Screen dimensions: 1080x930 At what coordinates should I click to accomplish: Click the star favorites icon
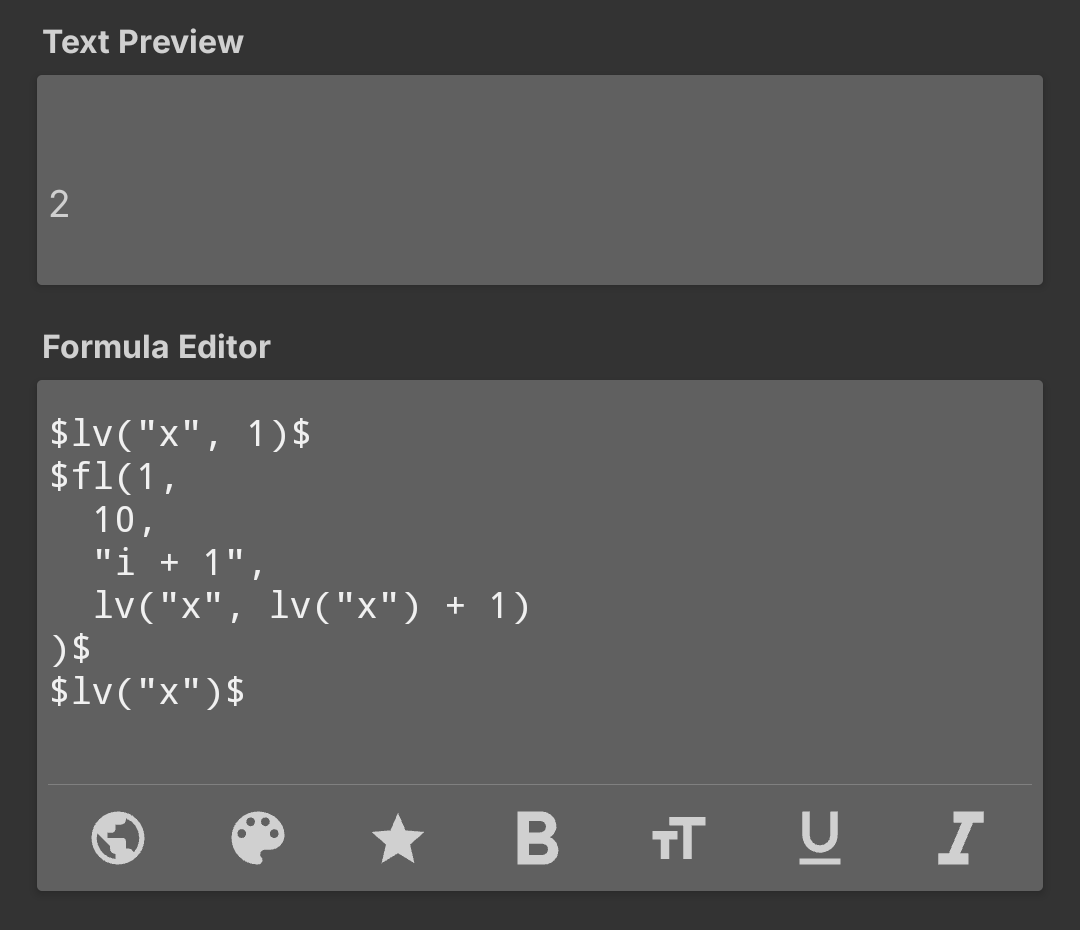397,838
